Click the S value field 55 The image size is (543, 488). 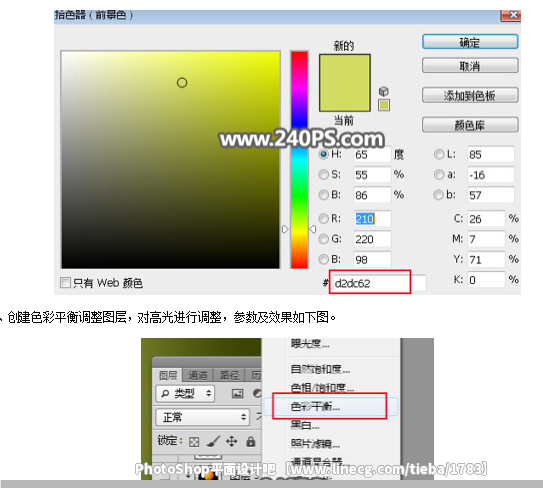click(372, 175)
